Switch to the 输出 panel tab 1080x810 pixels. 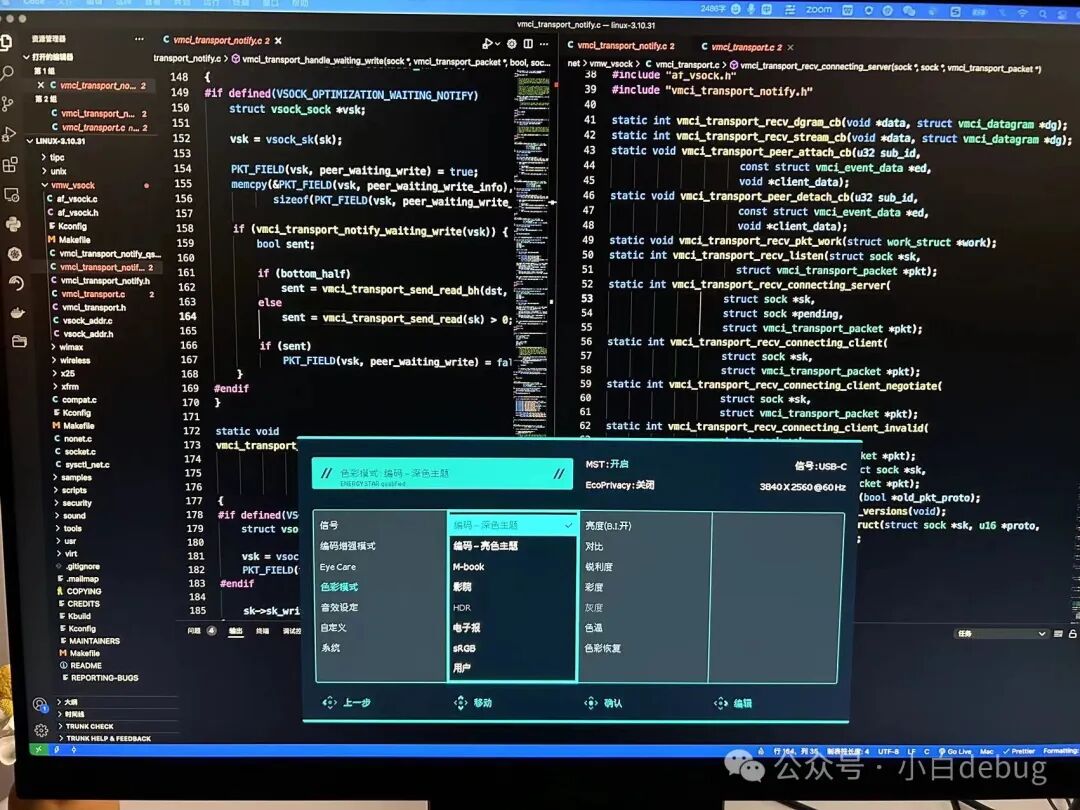(236, 631)
